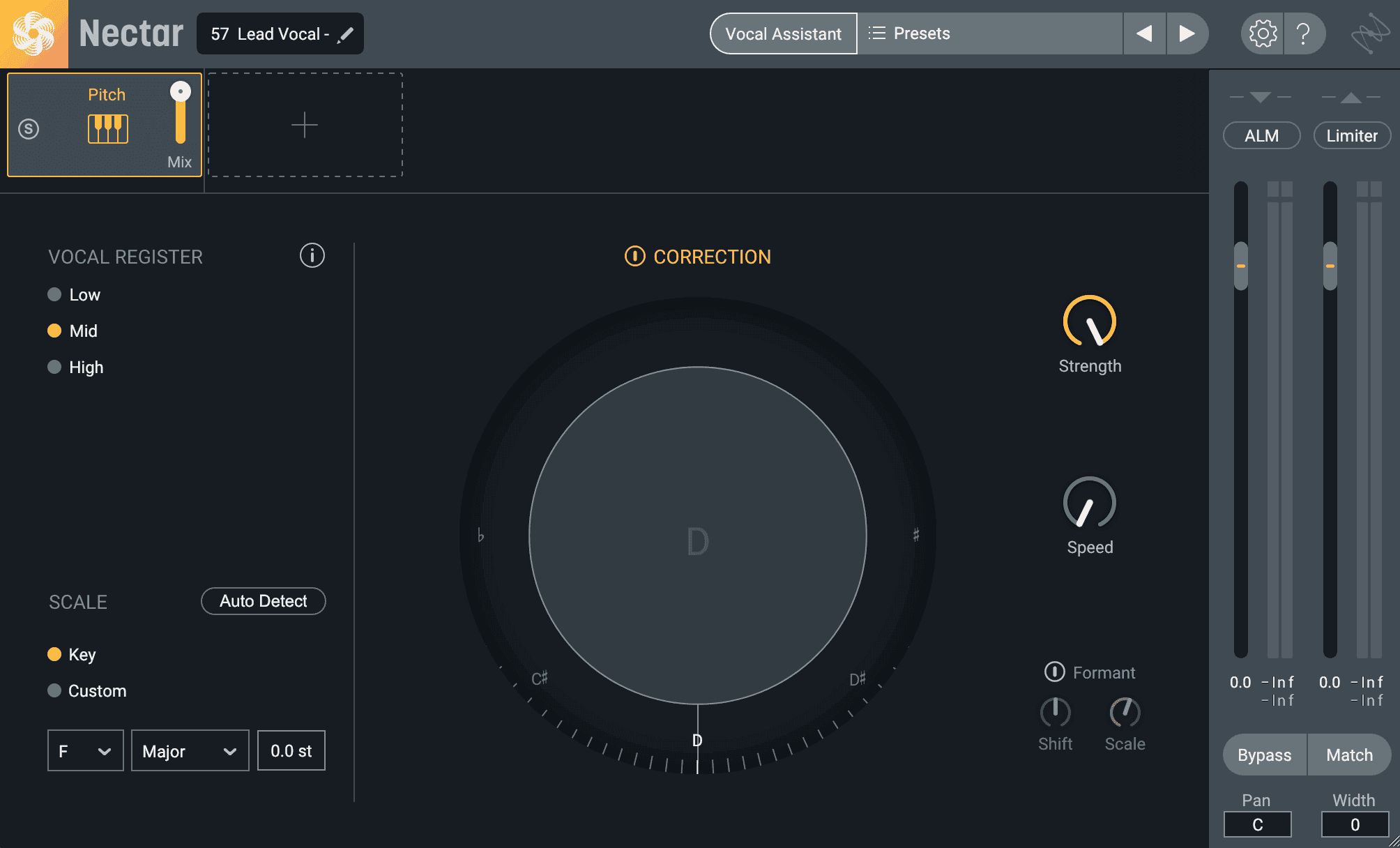Click the output gain up-triangle icon
Viewport: 1400px width, 848px height.
(x=1351, y=97)
